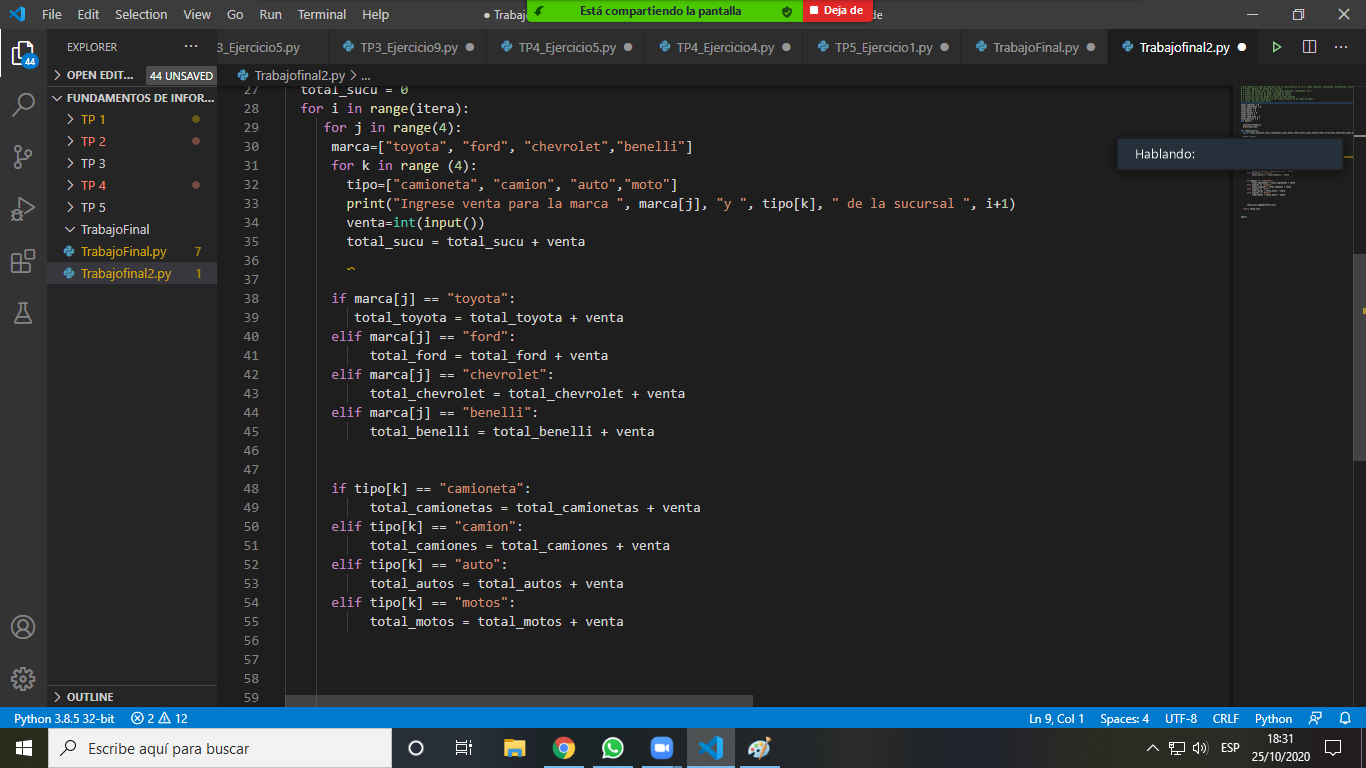Click the horizontal editor scrollbar
The height and width of the screenshot is (768, 1366).
click(519, 702)
